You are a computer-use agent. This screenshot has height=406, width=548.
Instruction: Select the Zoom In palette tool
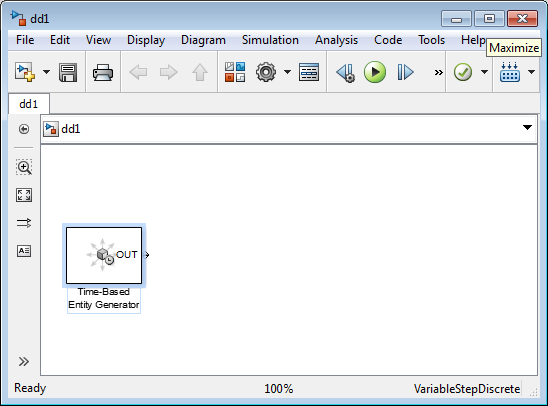(24, 167)
